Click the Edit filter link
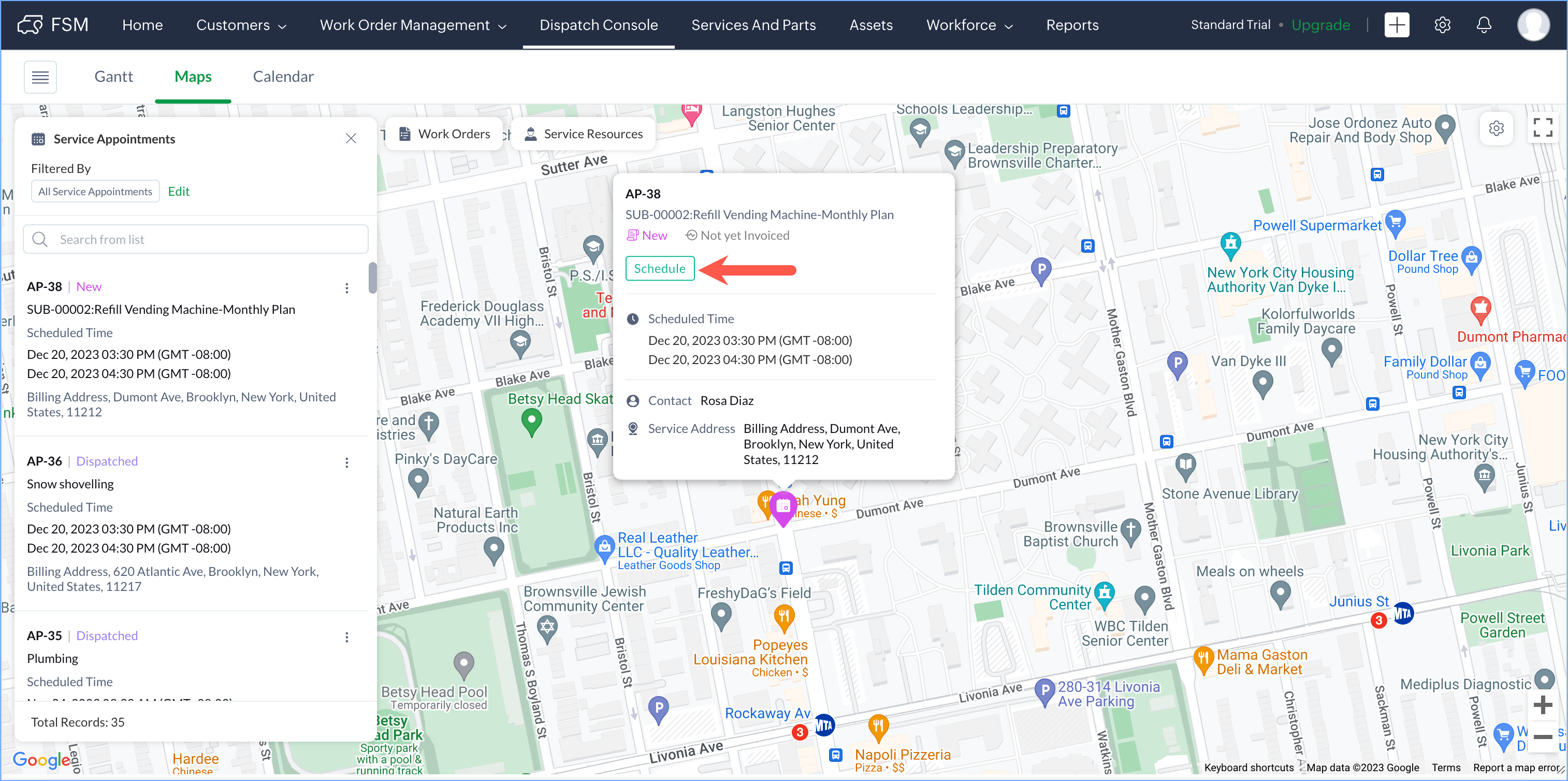Viewport: 1568px width, 781px height. 178,191
